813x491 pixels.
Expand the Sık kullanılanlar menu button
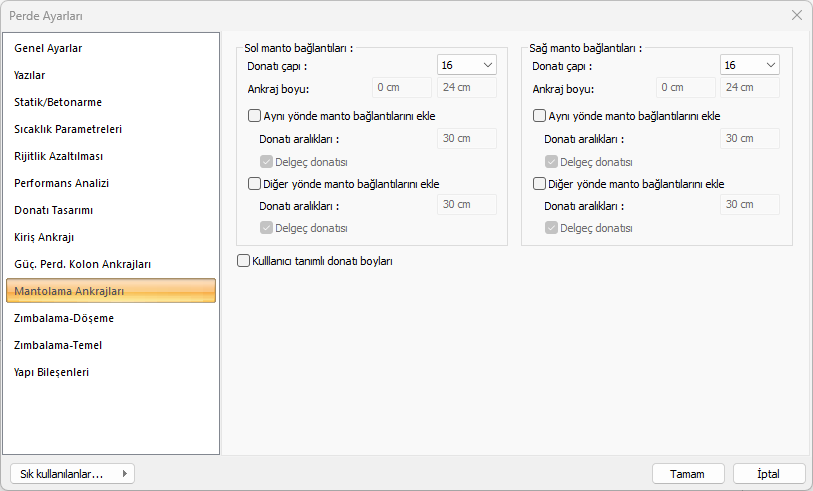coord(71,474)
